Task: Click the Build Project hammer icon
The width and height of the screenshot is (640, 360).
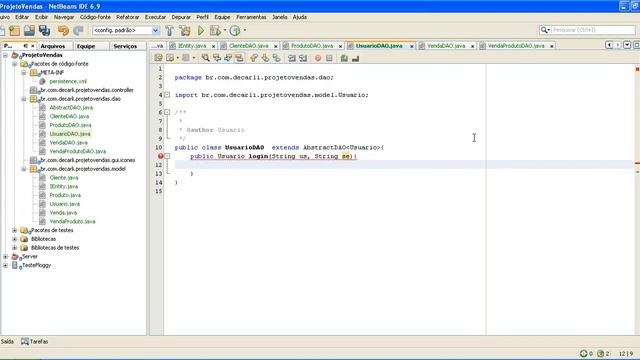Action: click(169, 31)
